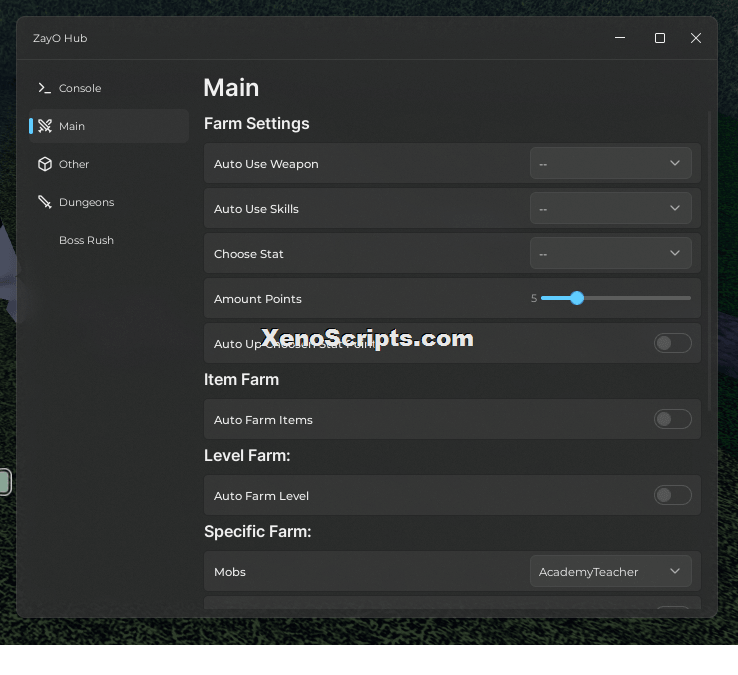Viewport: 738px width, 675px height.
Task: Open the Console terminal icon
Action: (45, 88)
